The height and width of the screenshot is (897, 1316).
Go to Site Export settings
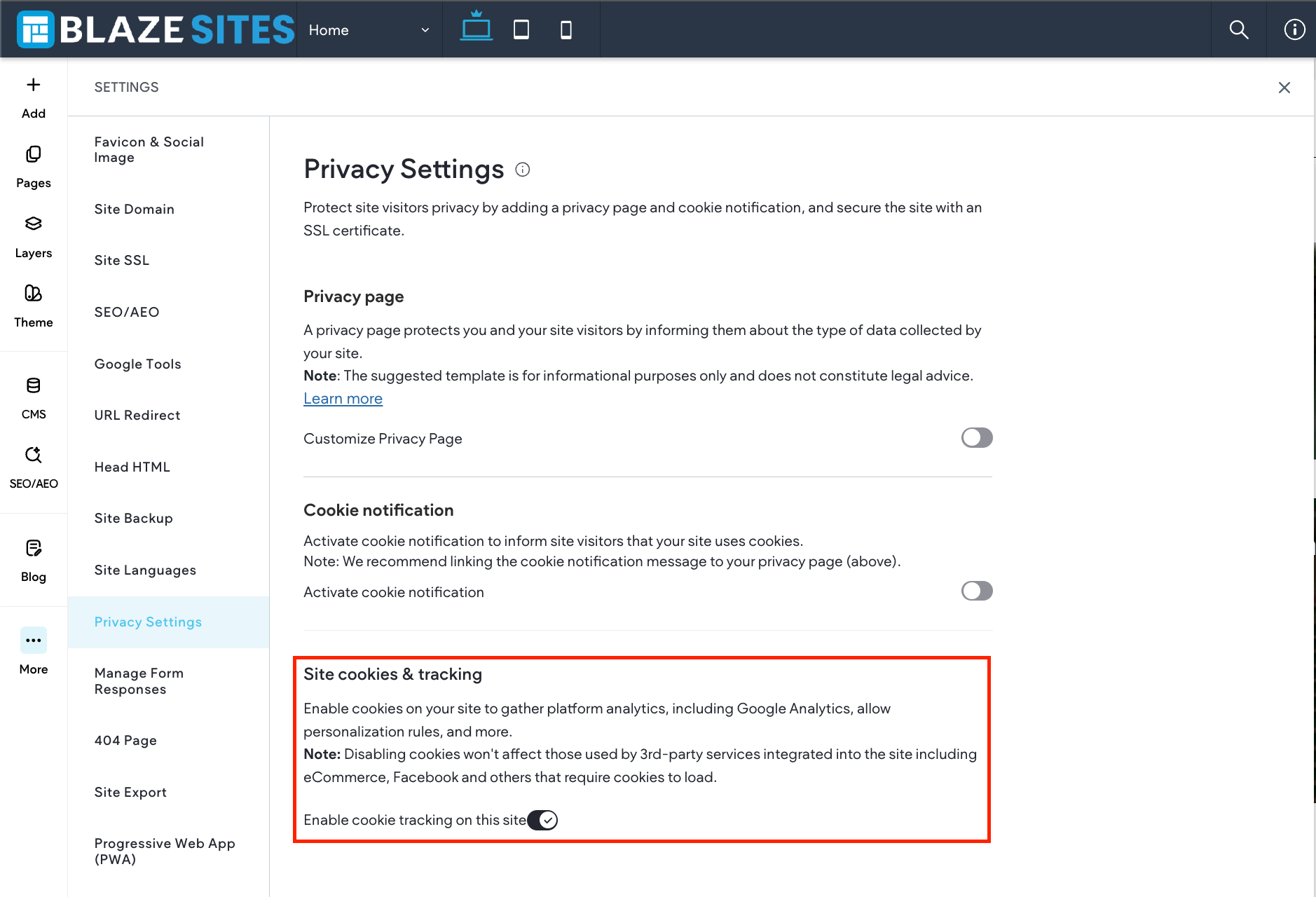tap(131, 792)
